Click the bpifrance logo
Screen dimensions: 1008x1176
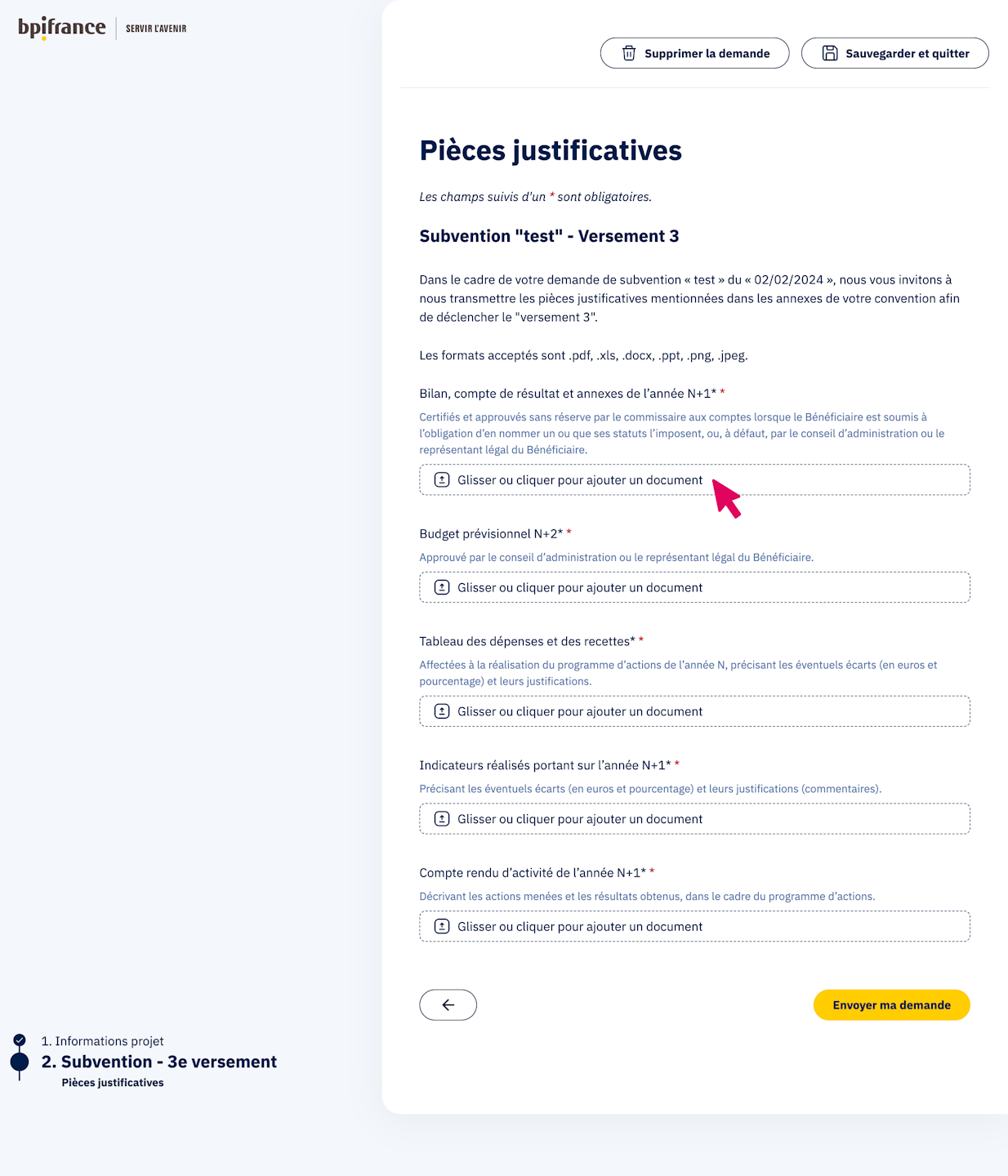[62, 28]
